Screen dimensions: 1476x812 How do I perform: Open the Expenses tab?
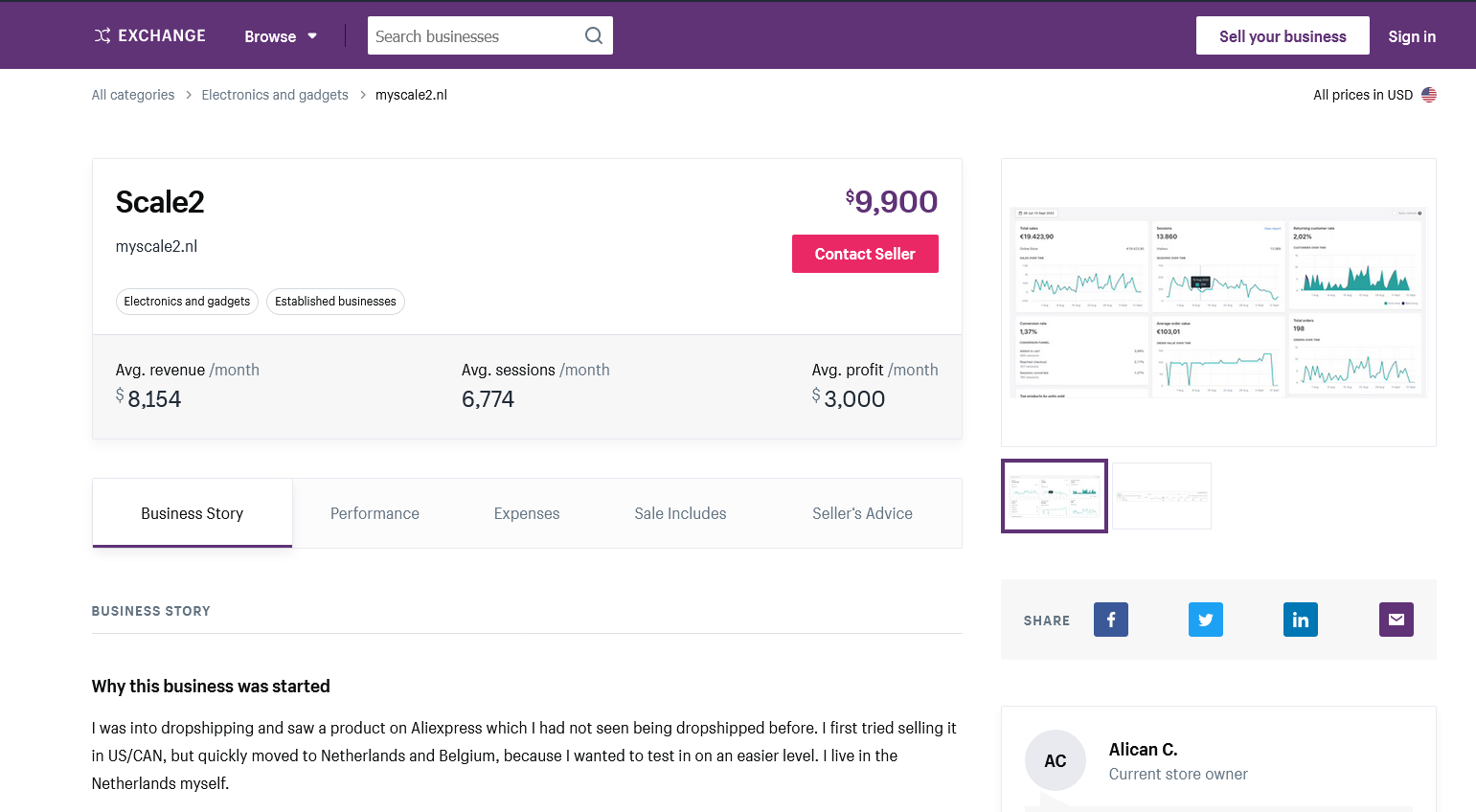click(x=526, y=513)
